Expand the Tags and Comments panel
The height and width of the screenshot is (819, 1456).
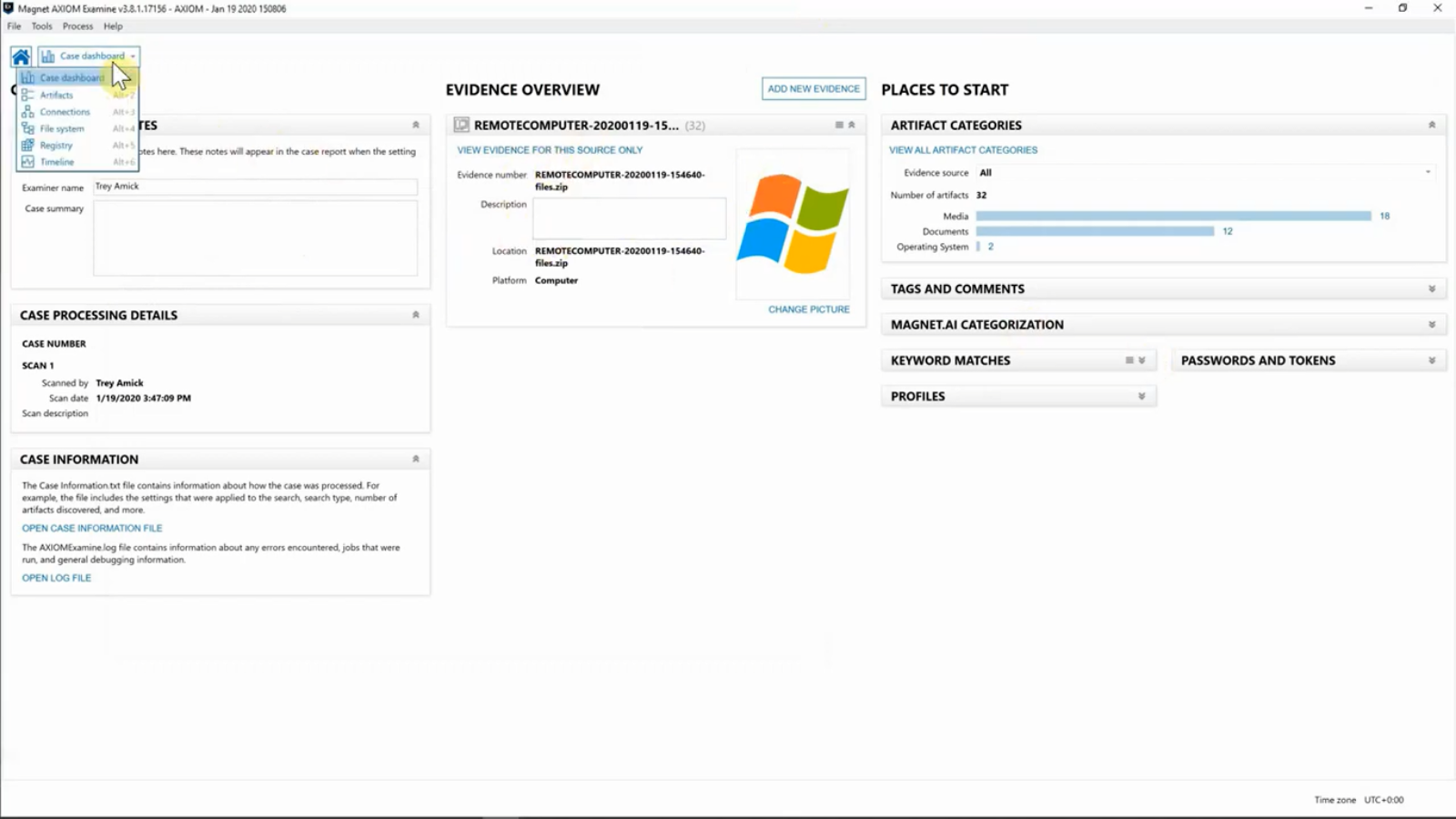coord(1431,289)
